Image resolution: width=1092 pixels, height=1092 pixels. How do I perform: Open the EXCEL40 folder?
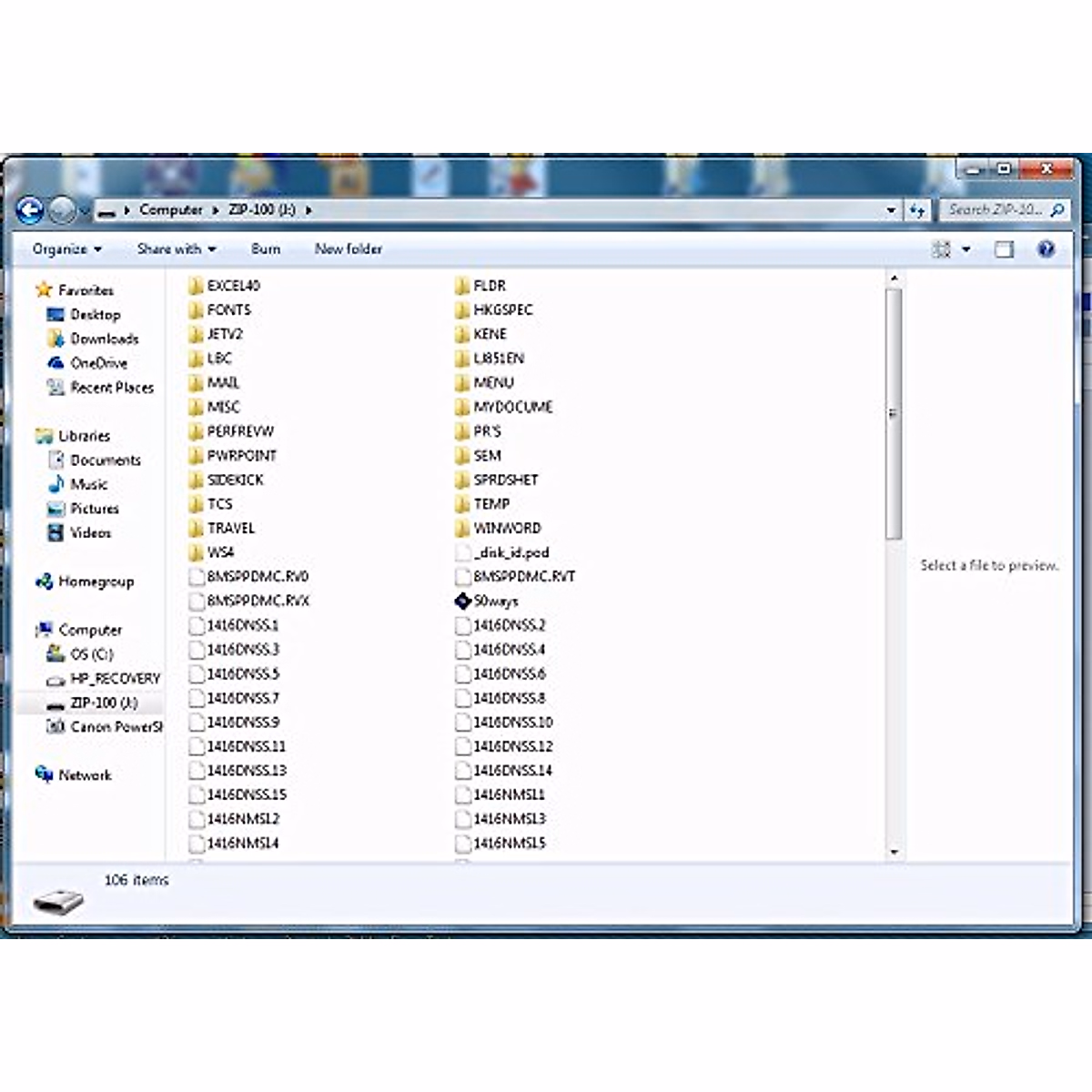pos(233,286)
